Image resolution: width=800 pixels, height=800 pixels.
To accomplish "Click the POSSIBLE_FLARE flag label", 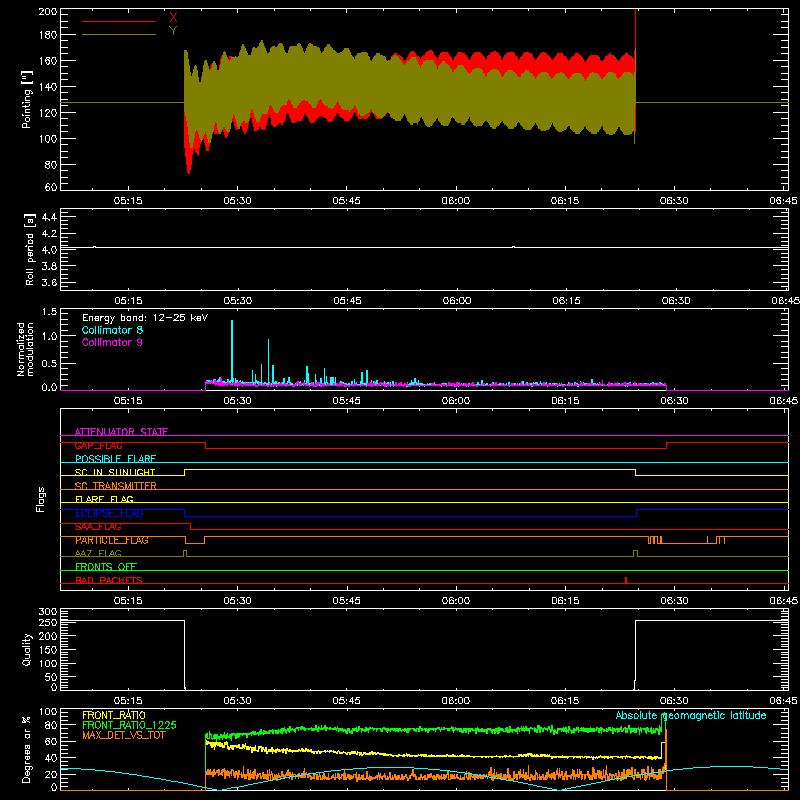I will click(x=115, y=459).
